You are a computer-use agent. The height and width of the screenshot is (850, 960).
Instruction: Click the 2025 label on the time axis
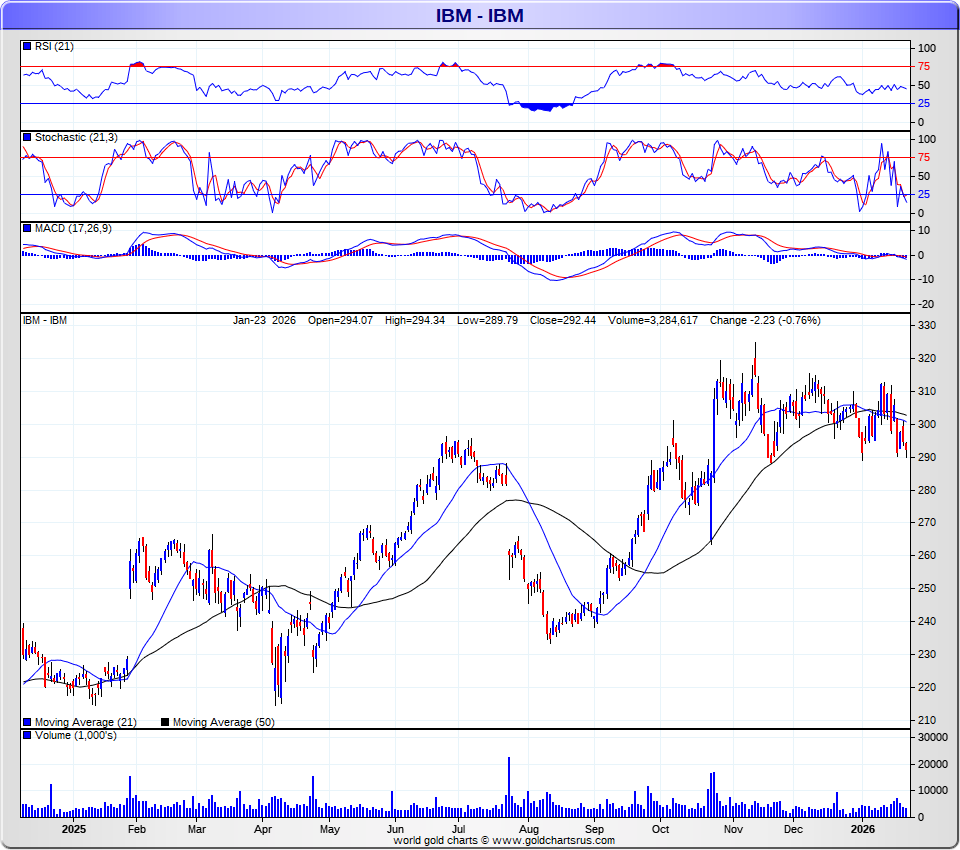pyautogui.click(x=74, y=829)
